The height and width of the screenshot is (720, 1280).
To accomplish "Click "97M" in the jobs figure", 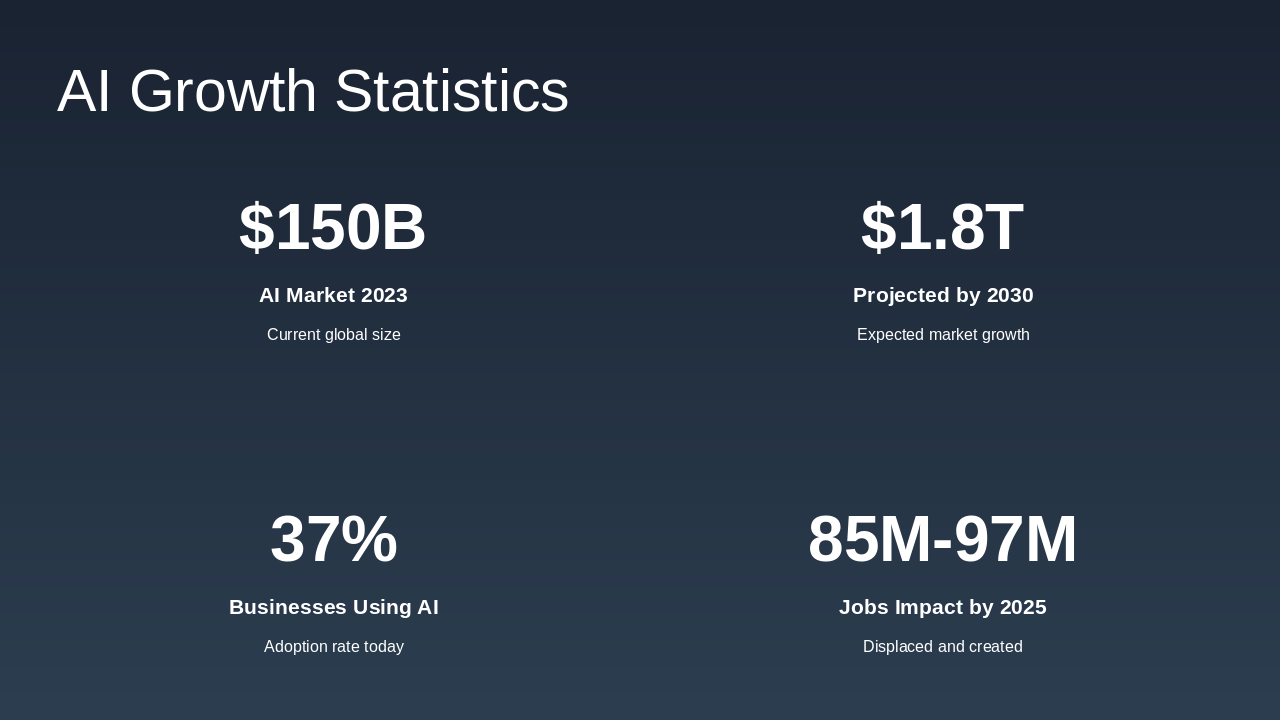I will pos(1015,539).
